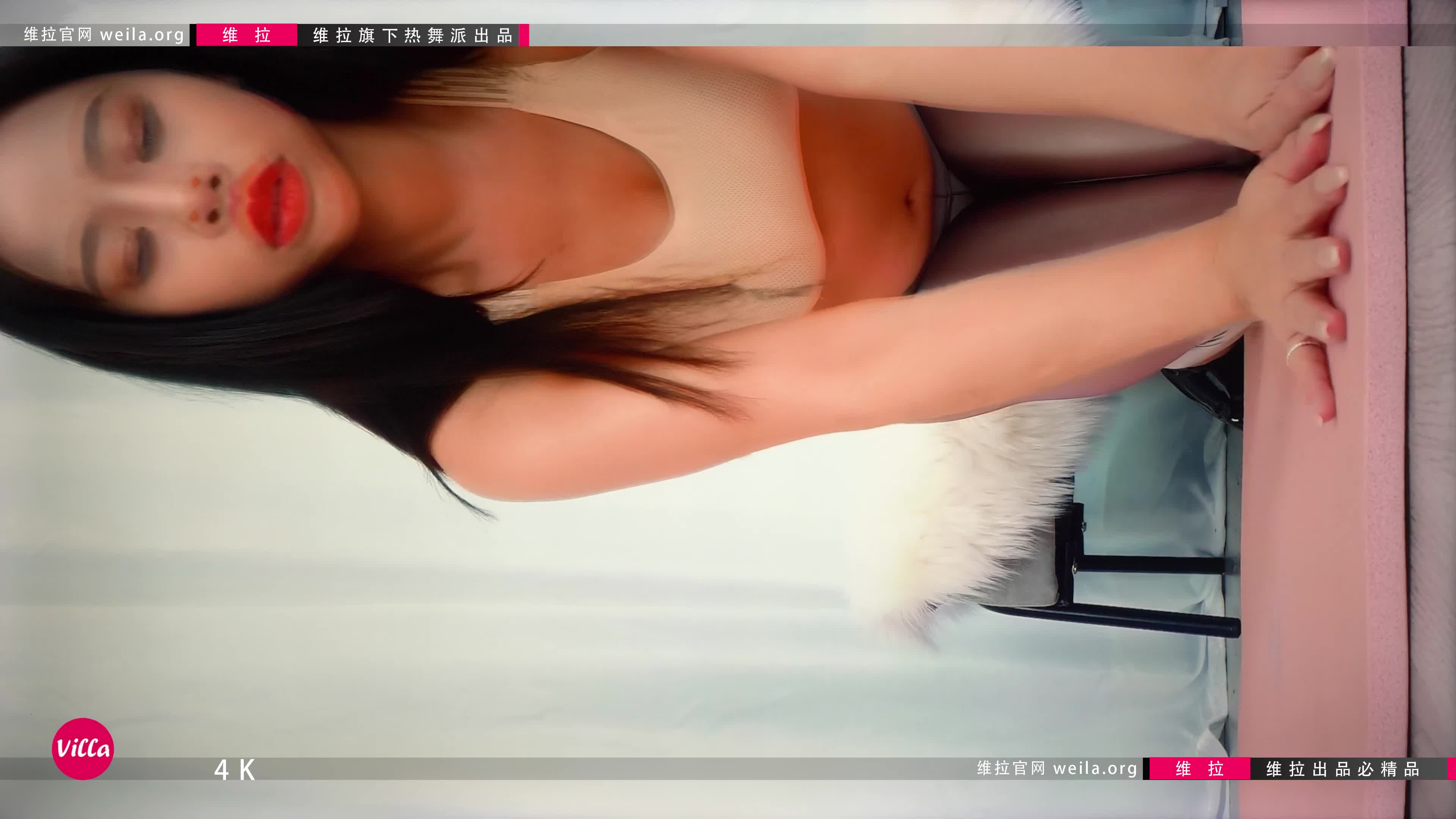Click the 维拉官网 text in top-left corner
This screenshot has height=819, width=1456.
coord(58,35)
